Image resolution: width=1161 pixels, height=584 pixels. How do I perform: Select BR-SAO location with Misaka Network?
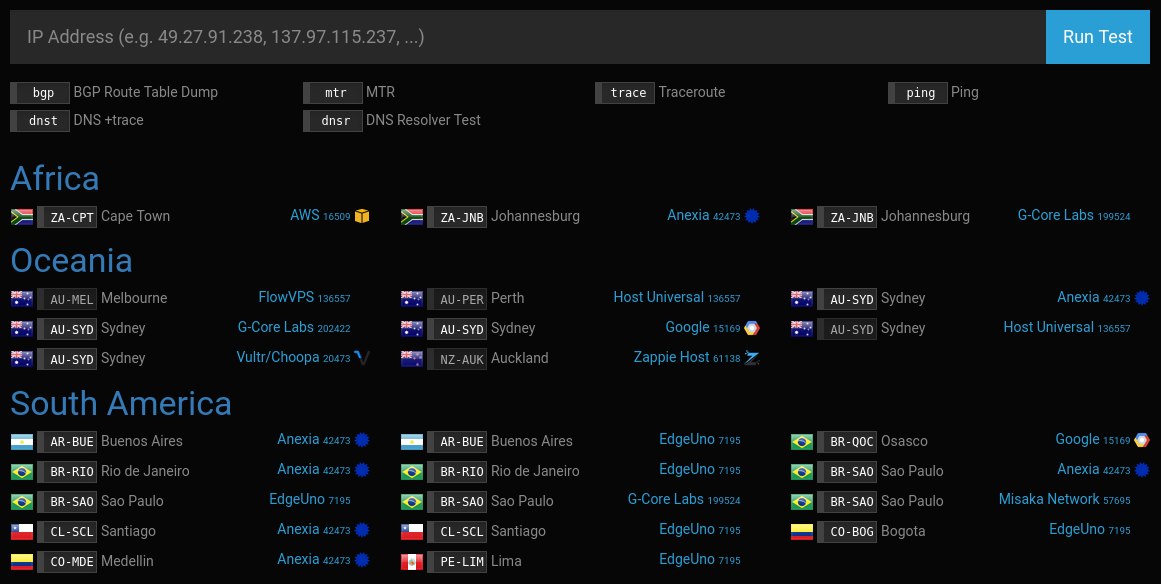click(847, 502)
